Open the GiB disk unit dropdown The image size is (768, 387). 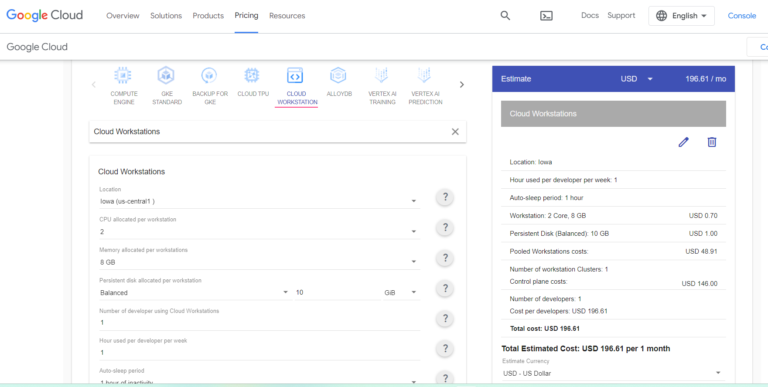point(401,292)
